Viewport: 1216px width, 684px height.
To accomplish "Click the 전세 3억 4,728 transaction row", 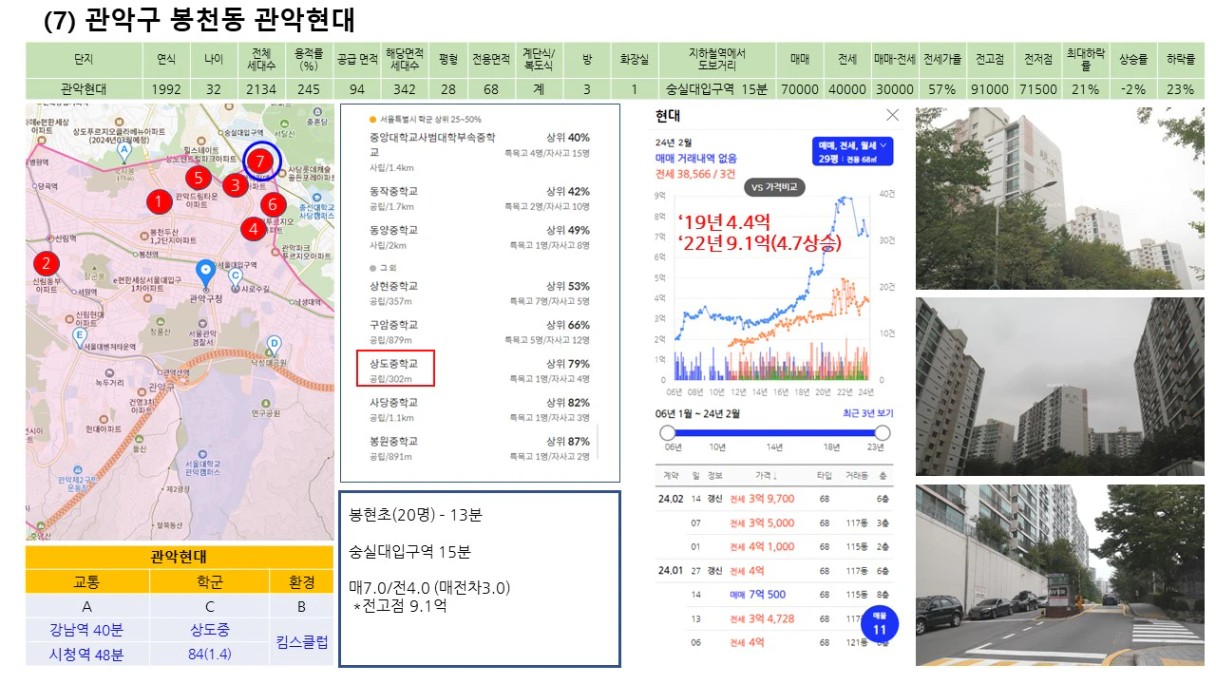I will (x=776, y=619).
